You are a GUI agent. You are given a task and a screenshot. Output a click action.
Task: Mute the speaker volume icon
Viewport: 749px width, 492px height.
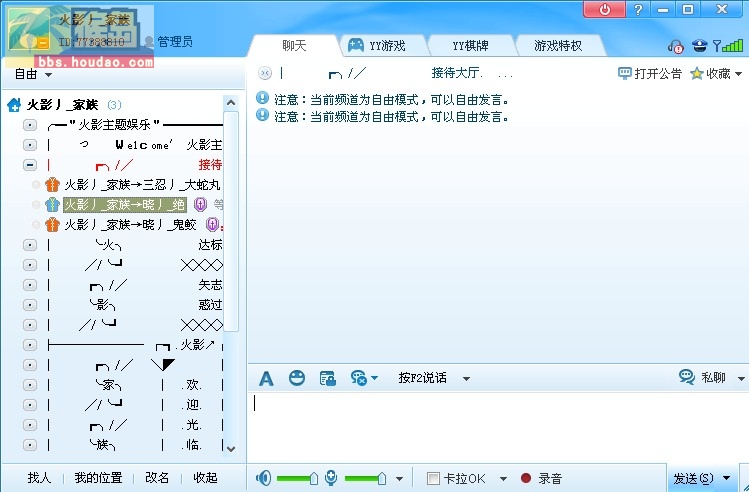(x=263, y=478)
